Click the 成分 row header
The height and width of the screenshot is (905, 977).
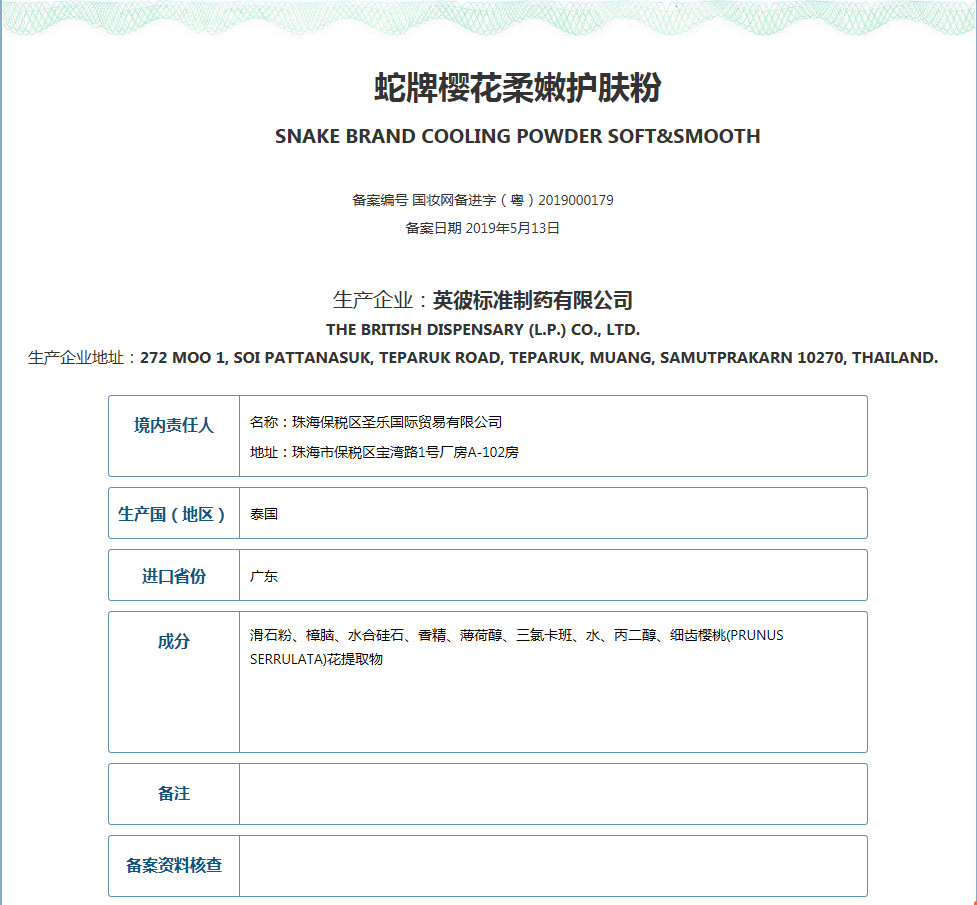(x=174, y=641)
